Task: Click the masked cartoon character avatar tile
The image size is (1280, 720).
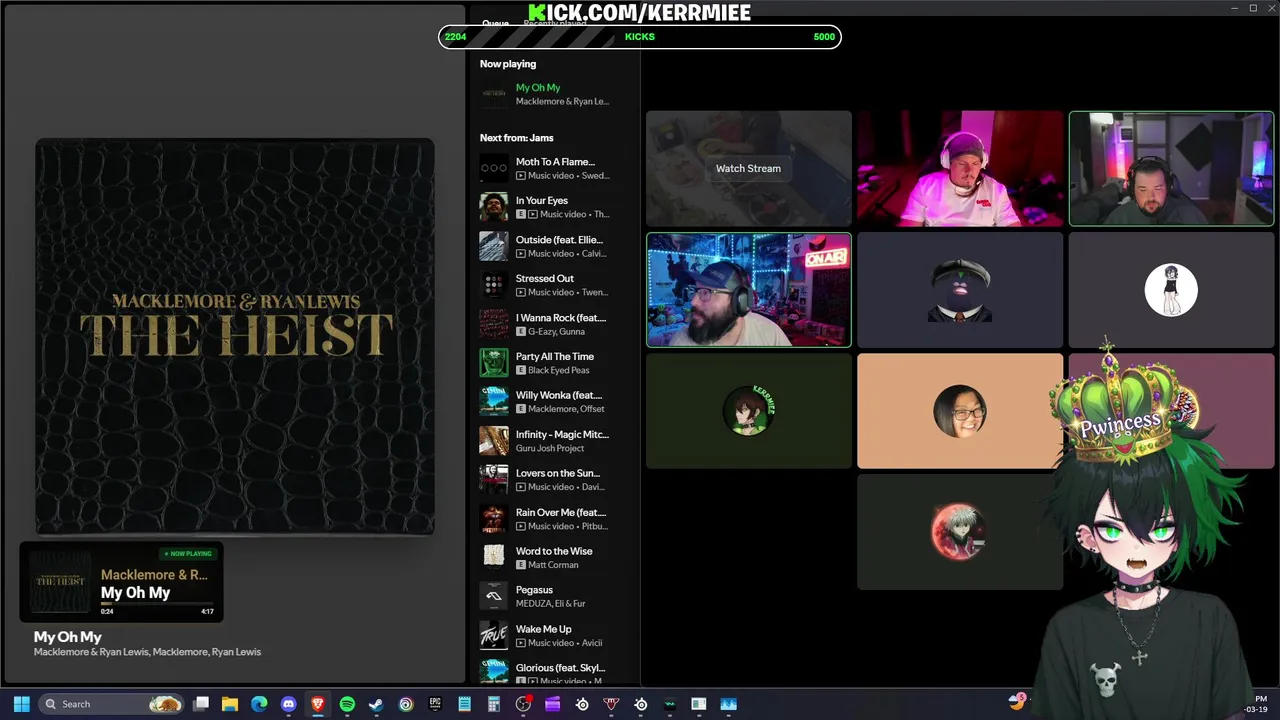Action: (960, 290)
